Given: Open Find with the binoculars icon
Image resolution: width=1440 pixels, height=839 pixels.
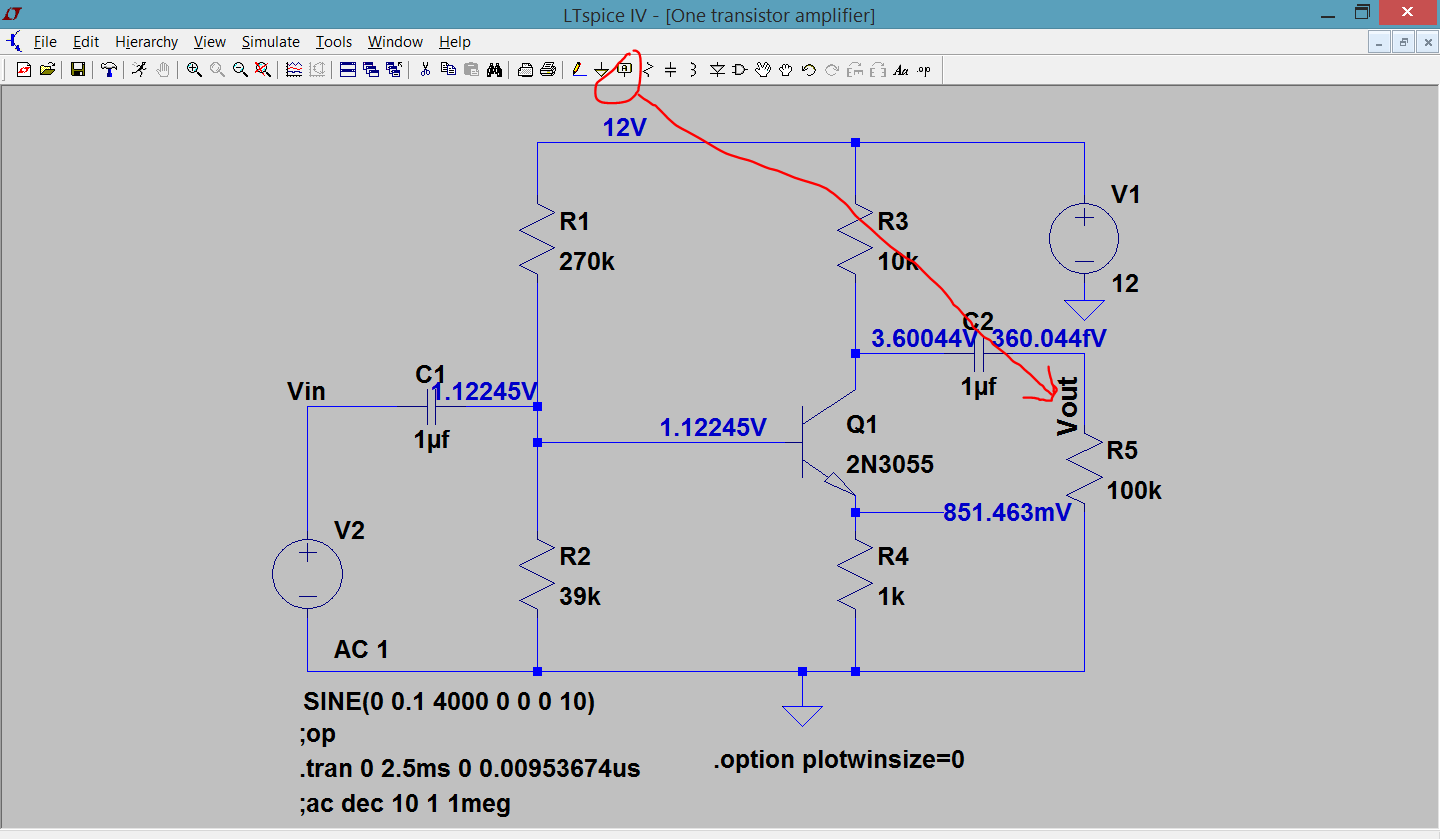Looking at the screenshot, I should (x=494, y=70).
